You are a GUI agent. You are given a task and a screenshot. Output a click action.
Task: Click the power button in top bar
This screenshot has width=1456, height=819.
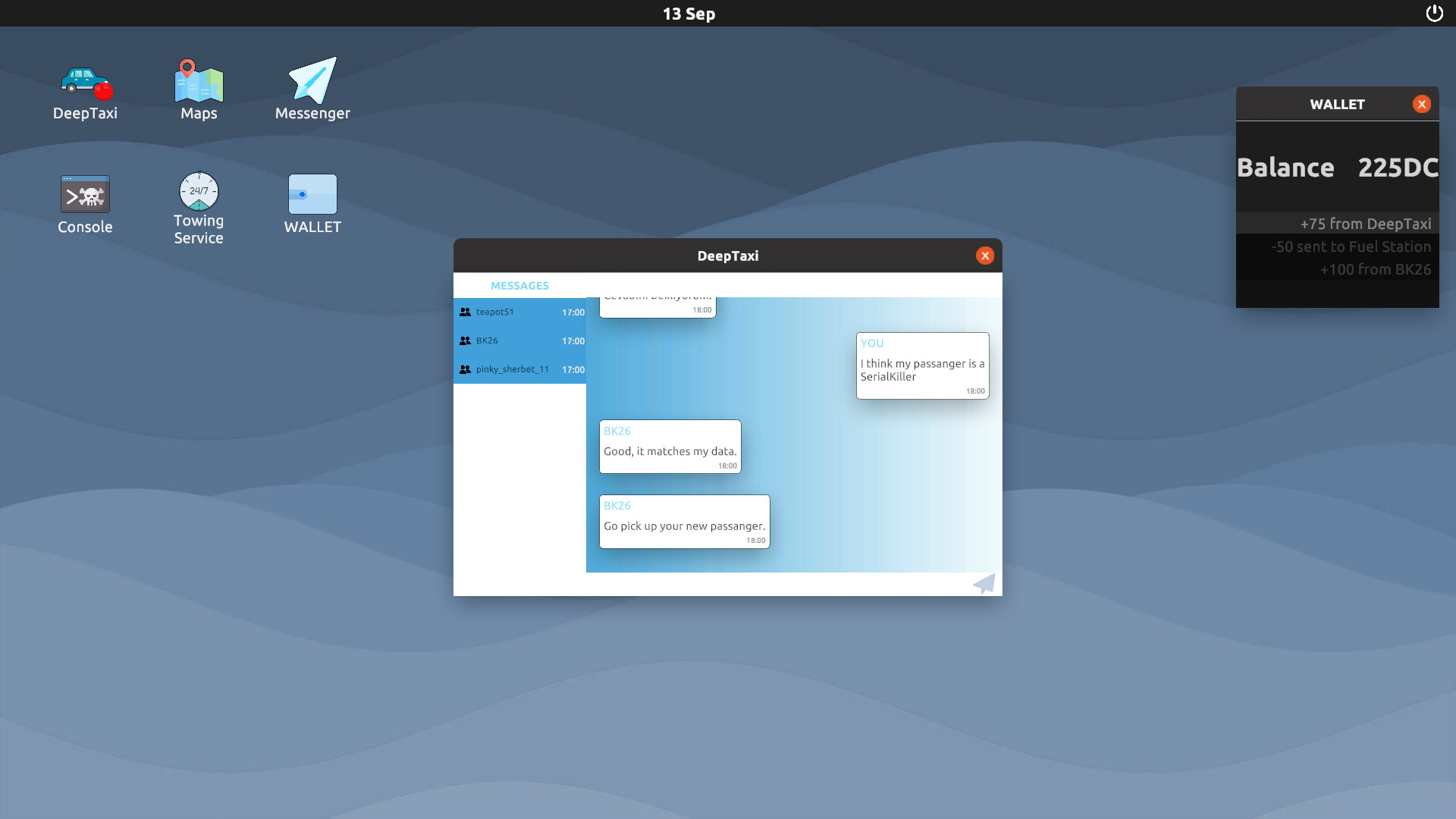pos(1435,13)
